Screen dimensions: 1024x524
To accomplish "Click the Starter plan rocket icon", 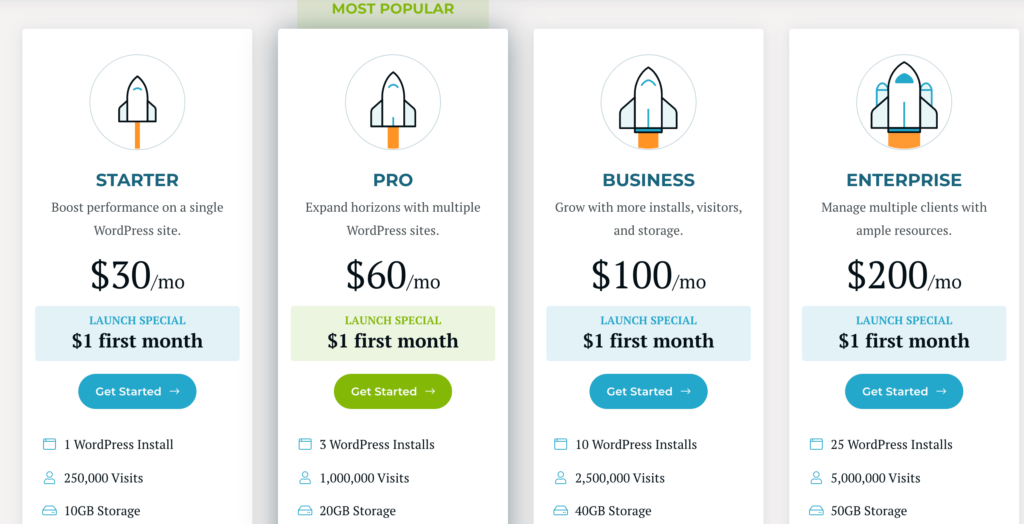I will click(x=137, y=102).
